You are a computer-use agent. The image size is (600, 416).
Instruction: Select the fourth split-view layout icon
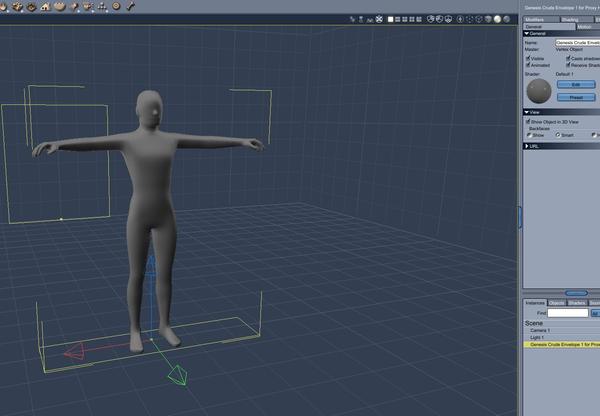coord(412,19)
